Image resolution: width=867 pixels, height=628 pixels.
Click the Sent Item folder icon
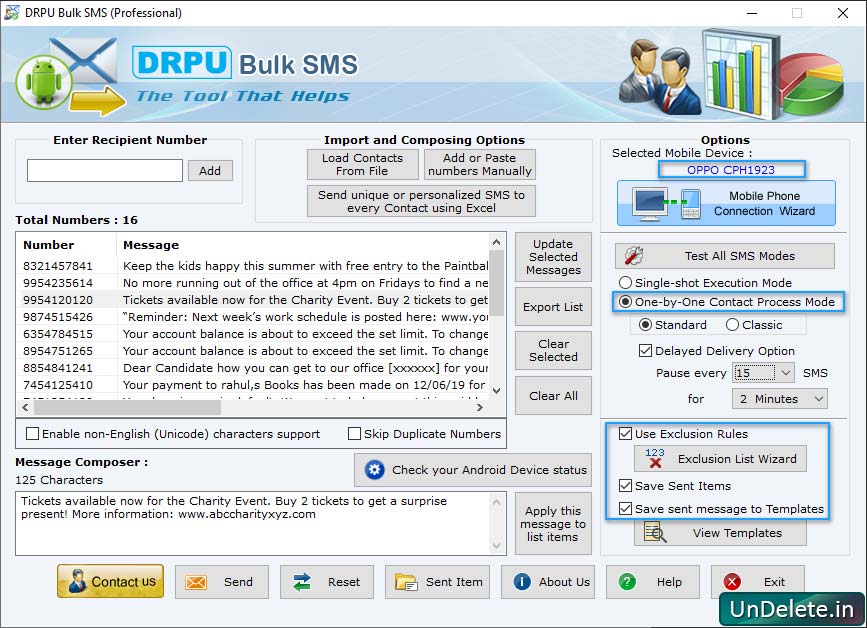point(406,583)
